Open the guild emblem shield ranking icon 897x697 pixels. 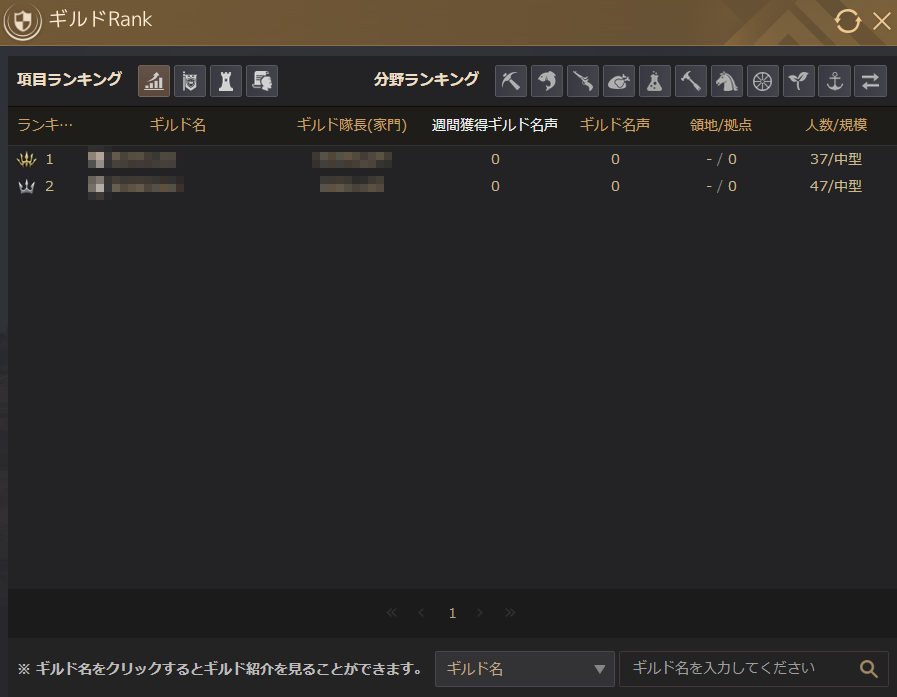click(x=190, y=81)
